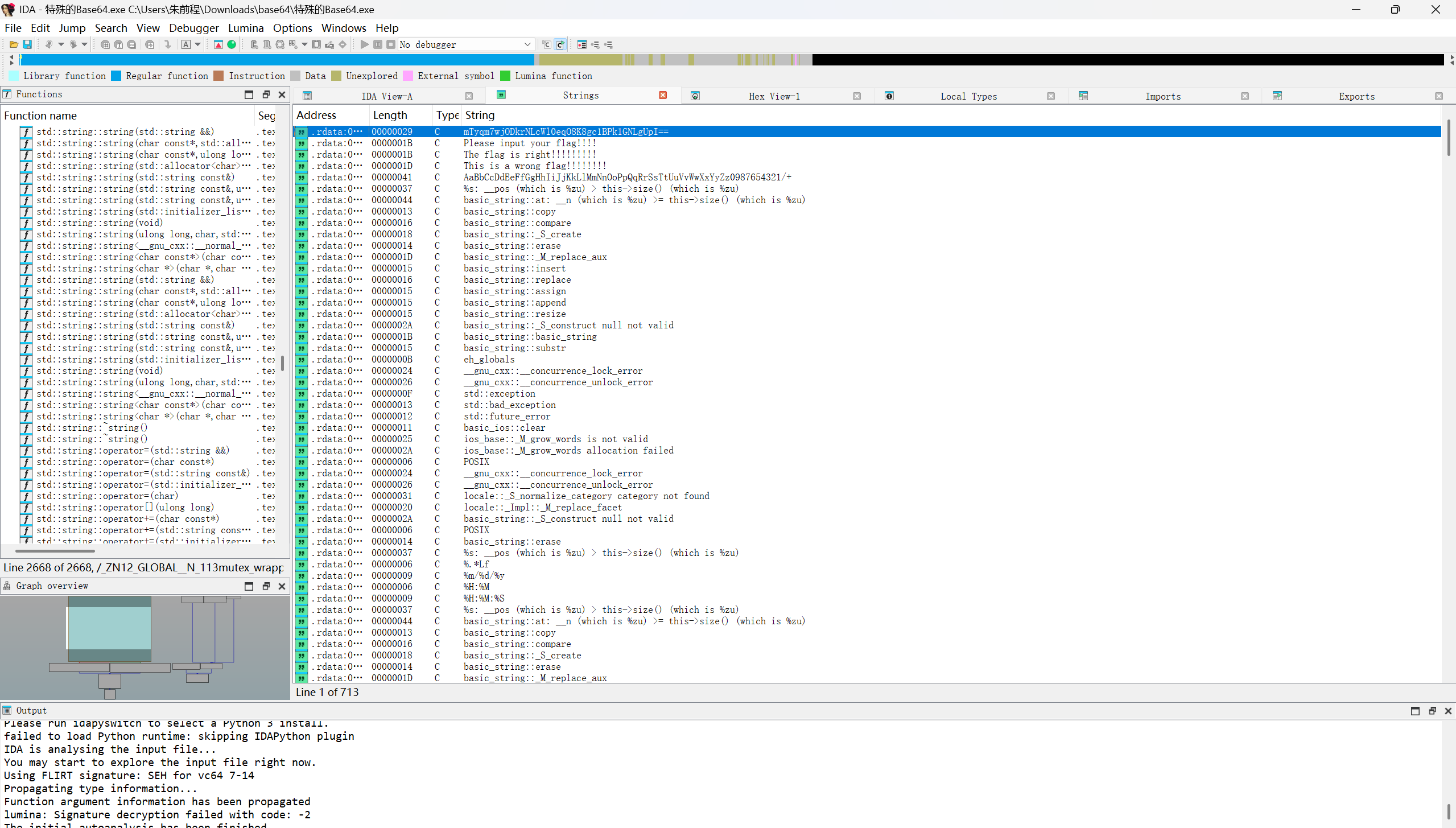
Task: Click the Open file toolbar icon
Action: 14,44
